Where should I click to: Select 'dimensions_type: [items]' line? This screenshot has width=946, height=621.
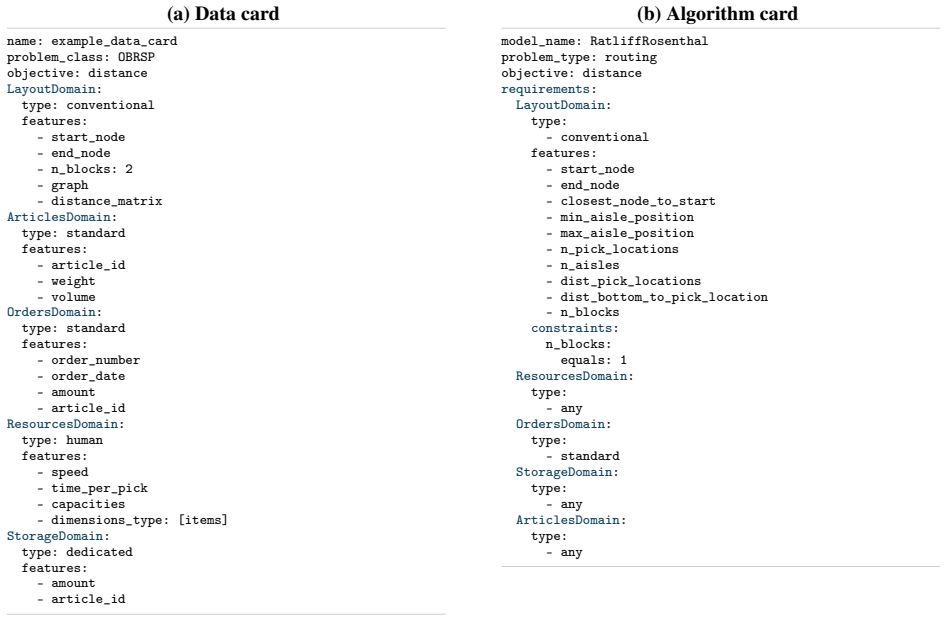tap(139, 520)
